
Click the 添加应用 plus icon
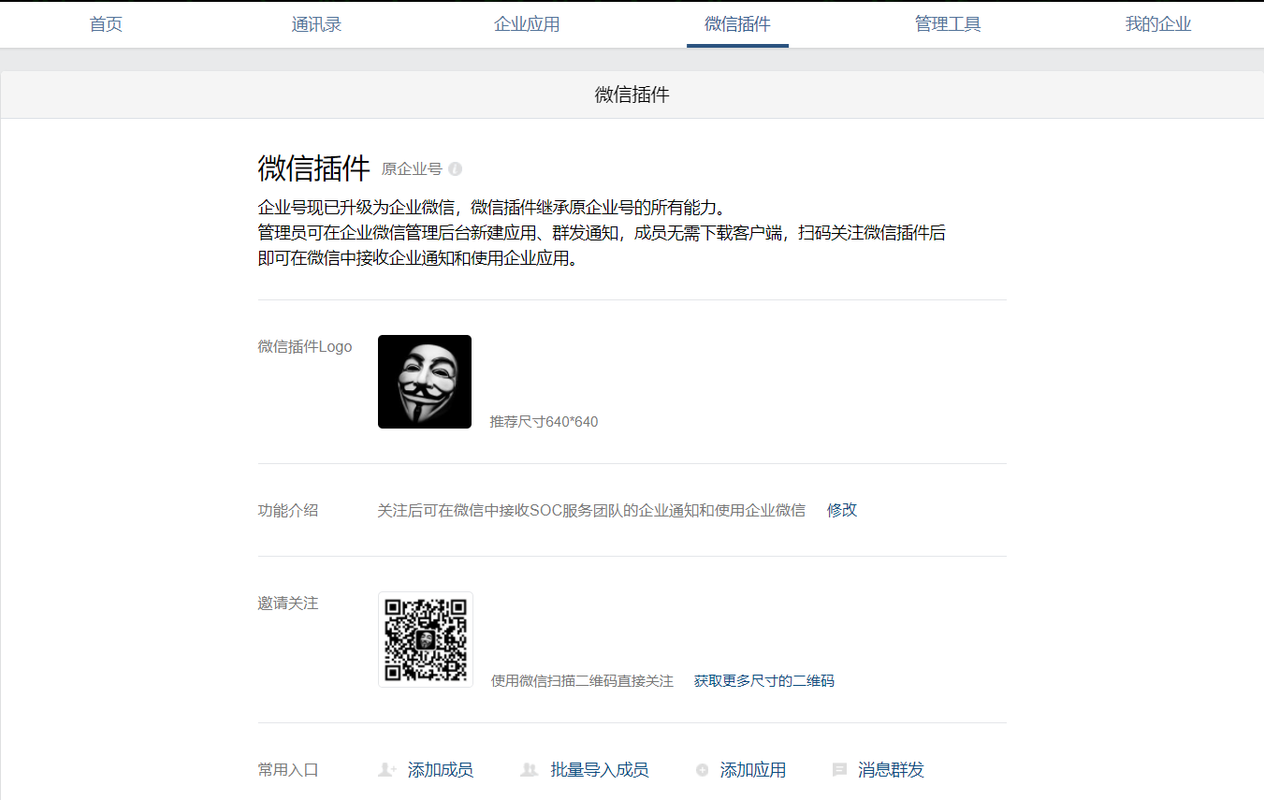click(x=702, y=770)
